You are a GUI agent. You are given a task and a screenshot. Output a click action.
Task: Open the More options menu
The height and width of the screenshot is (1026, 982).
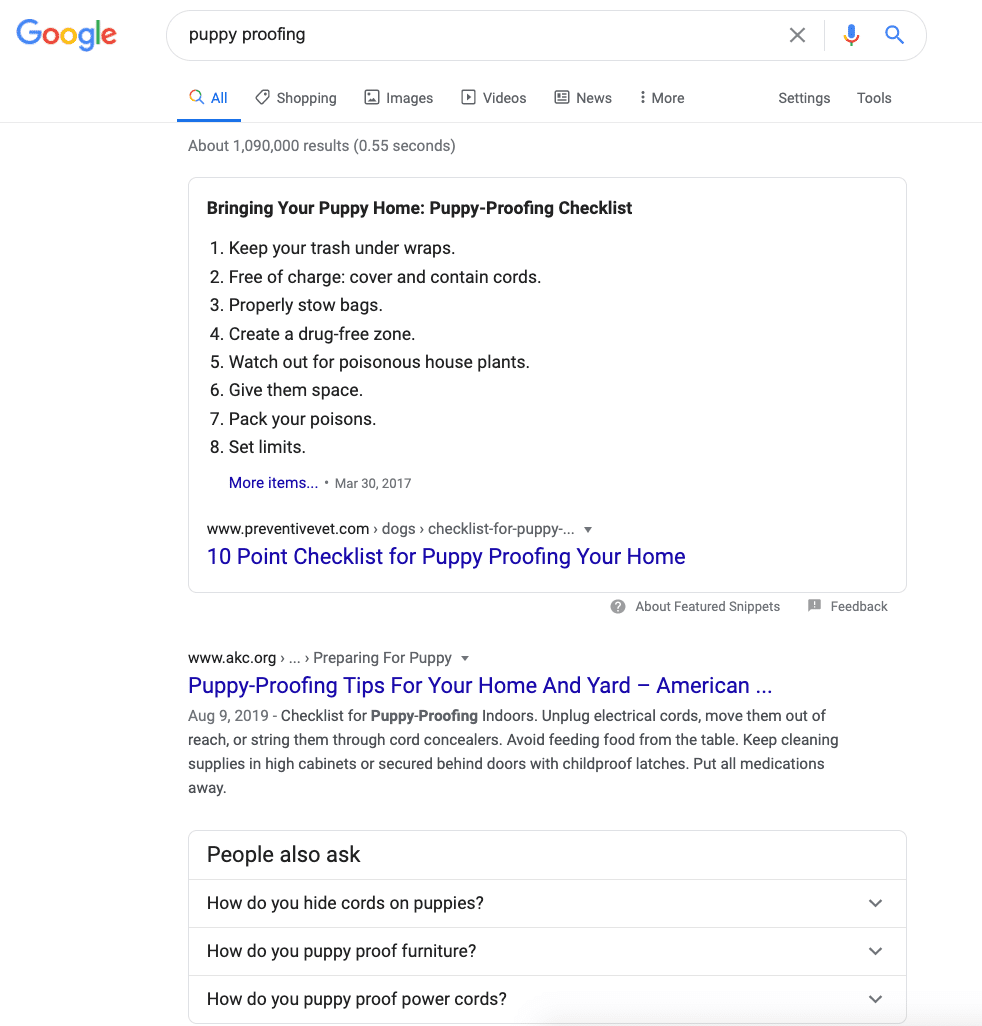[x=661, y=97]
